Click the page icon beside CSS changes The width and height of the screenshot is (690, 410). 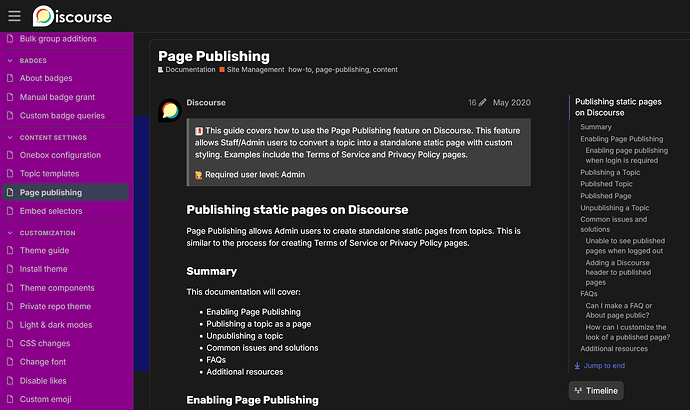10,343
